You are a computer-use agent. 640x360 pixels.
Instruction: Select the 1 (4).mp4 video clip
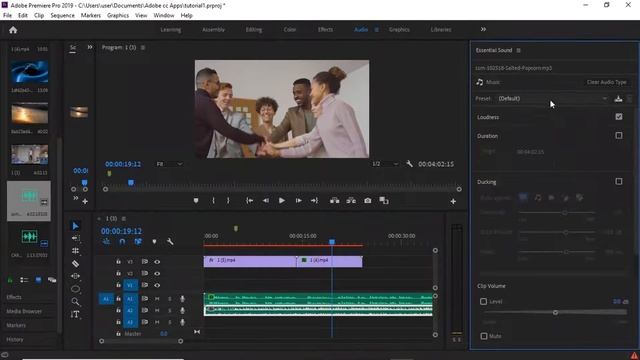[x=330, y=262]
